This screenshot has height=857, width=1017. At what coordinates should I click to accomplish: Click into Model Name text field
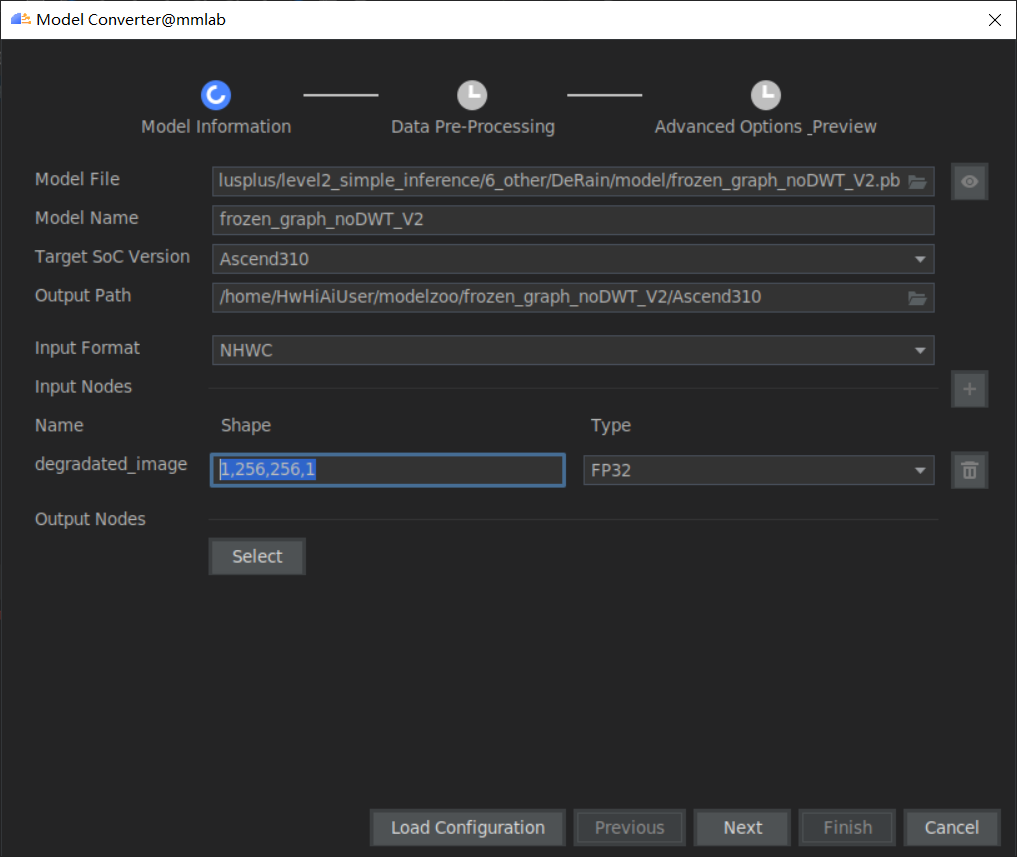click(573, 220)
